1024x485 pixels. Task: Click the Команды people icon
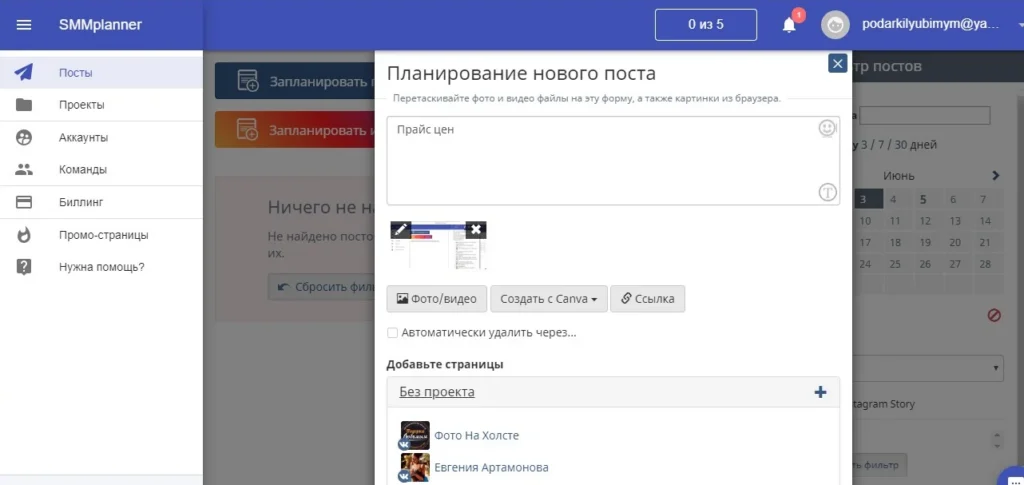(24, 169)
